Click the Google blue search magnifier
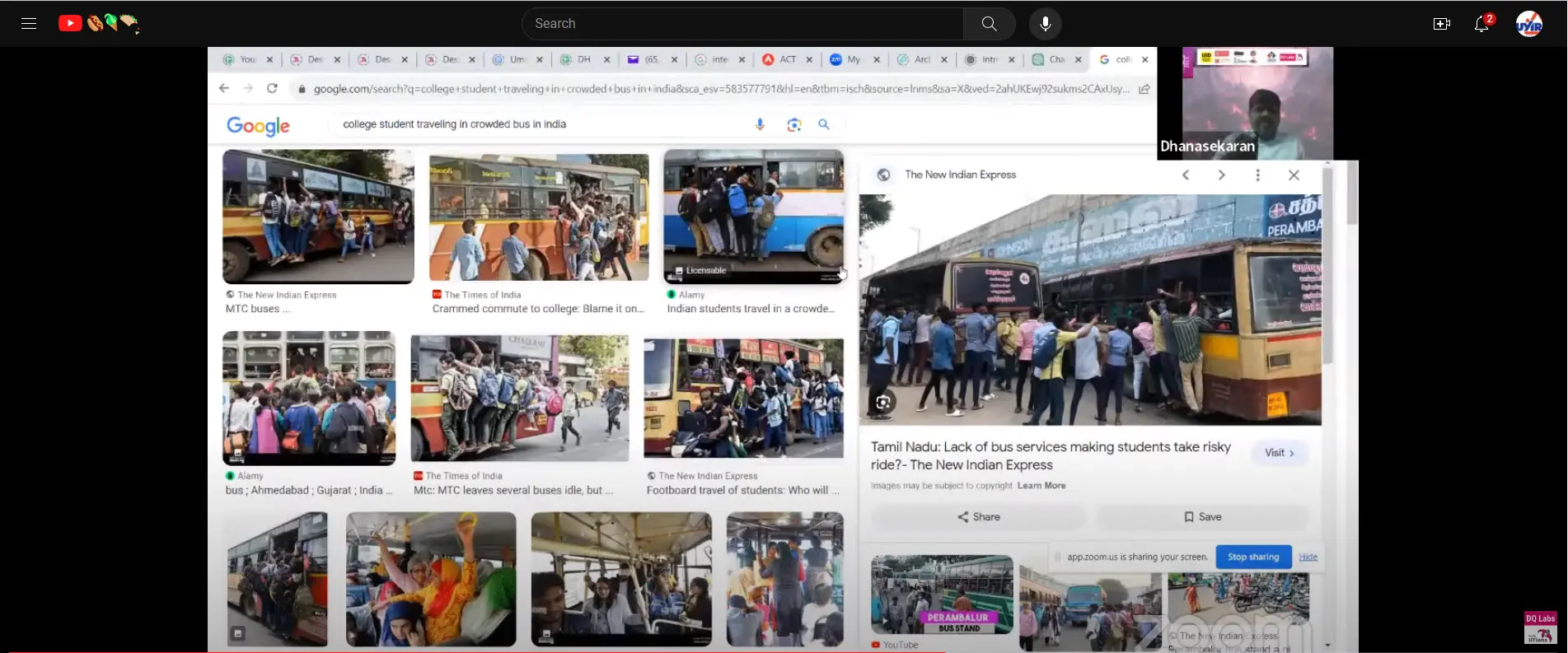The width and height of the screenshot is (1568, 653). (823, 124)
